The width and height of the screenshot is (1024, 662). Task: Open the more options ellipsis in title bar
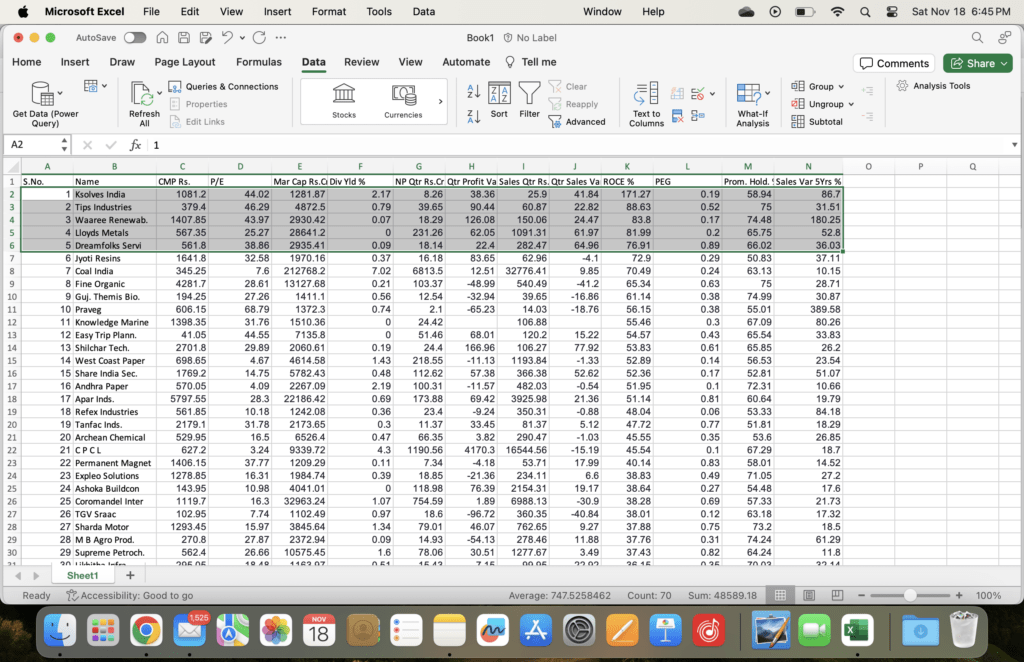point(281,38)
